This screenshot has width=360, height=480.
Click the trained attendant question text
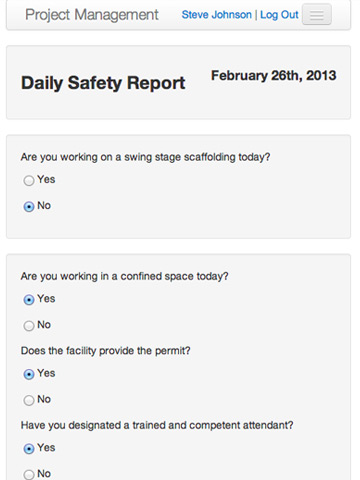157,425
